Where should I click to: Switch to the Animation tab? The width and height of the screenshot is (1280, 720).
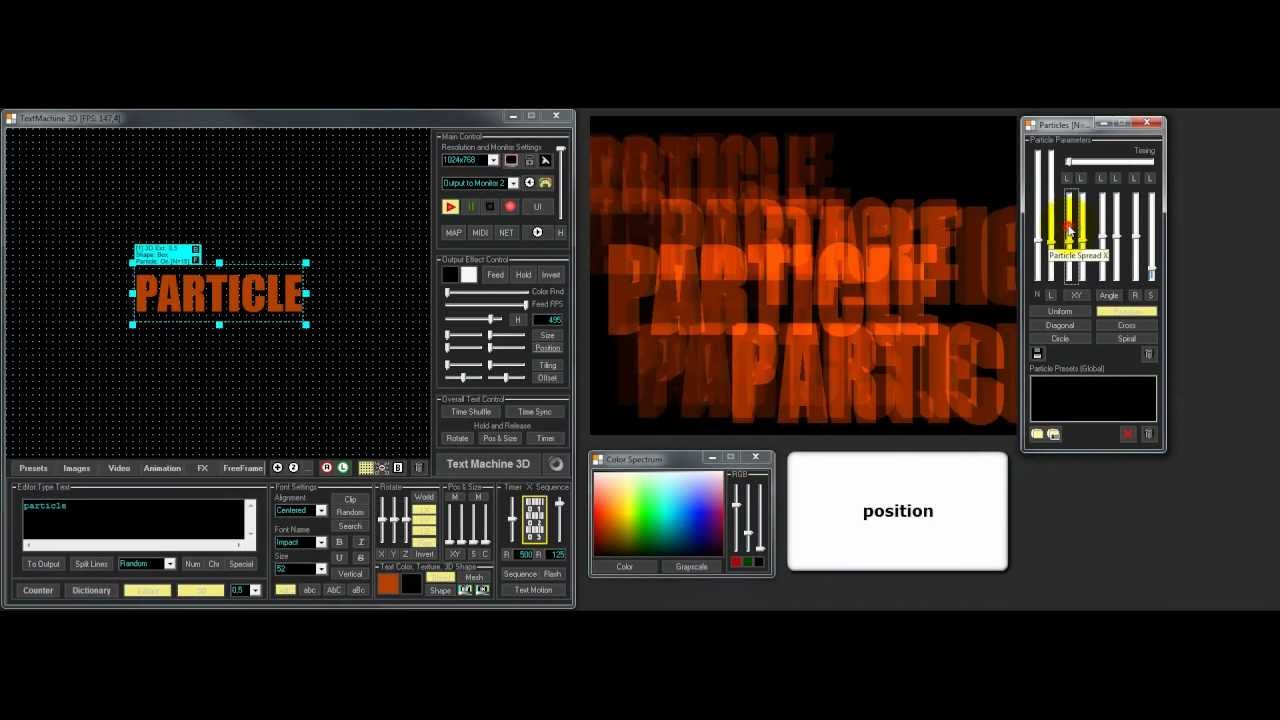coord(162,468)
